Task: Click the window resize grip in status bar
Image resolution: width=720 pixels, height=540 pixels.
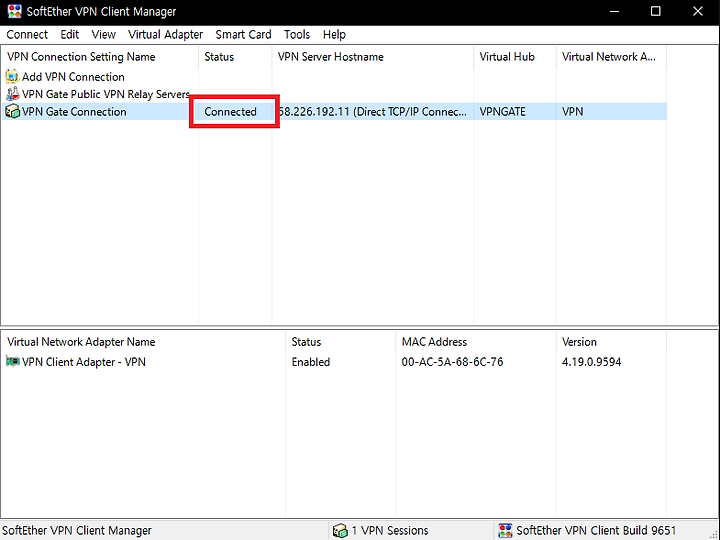Action: (714, 534)
